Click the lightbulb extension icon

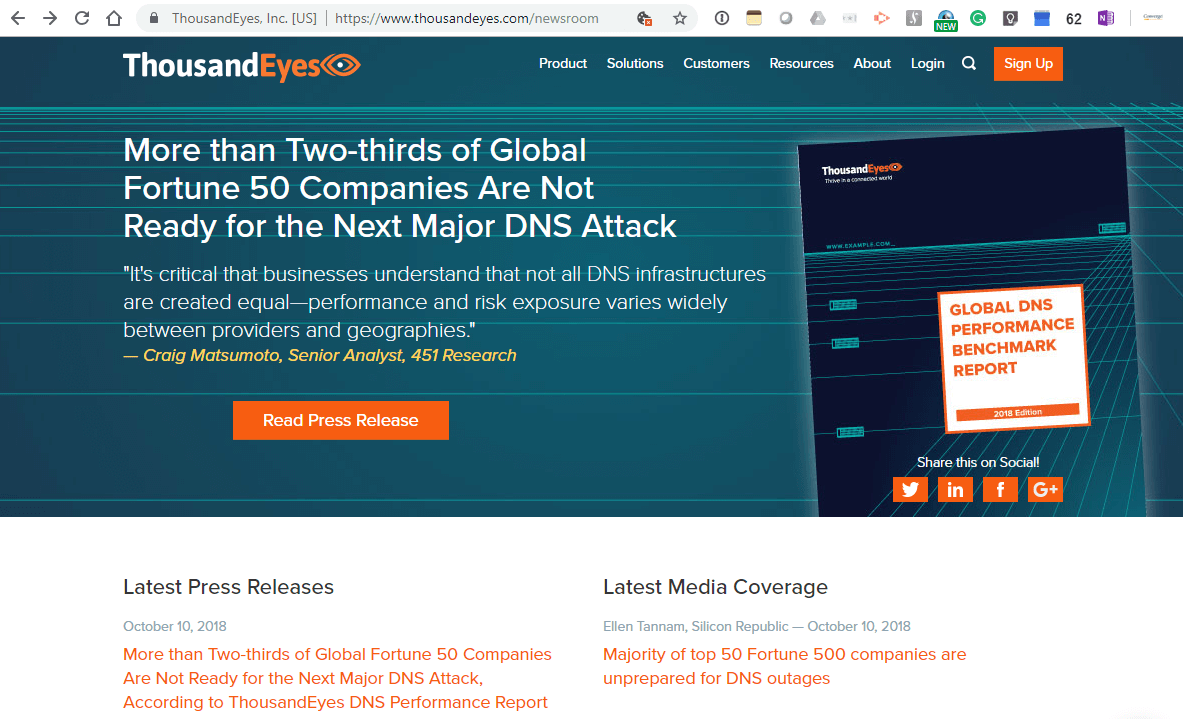click(x=1009, y=17)
